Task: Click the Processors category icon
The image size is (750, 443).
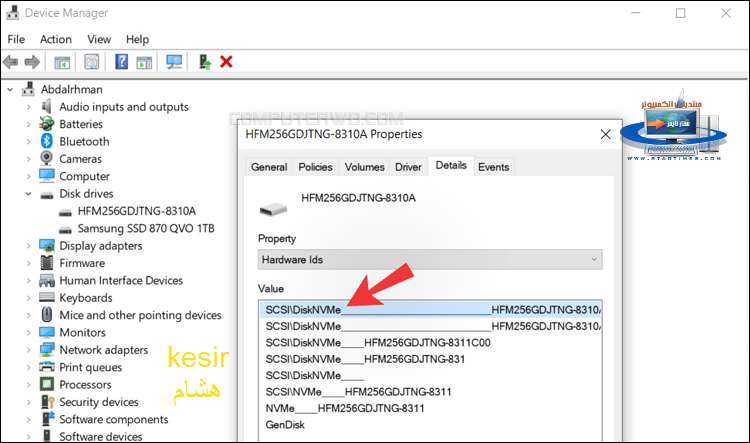Action: [47, 384]
